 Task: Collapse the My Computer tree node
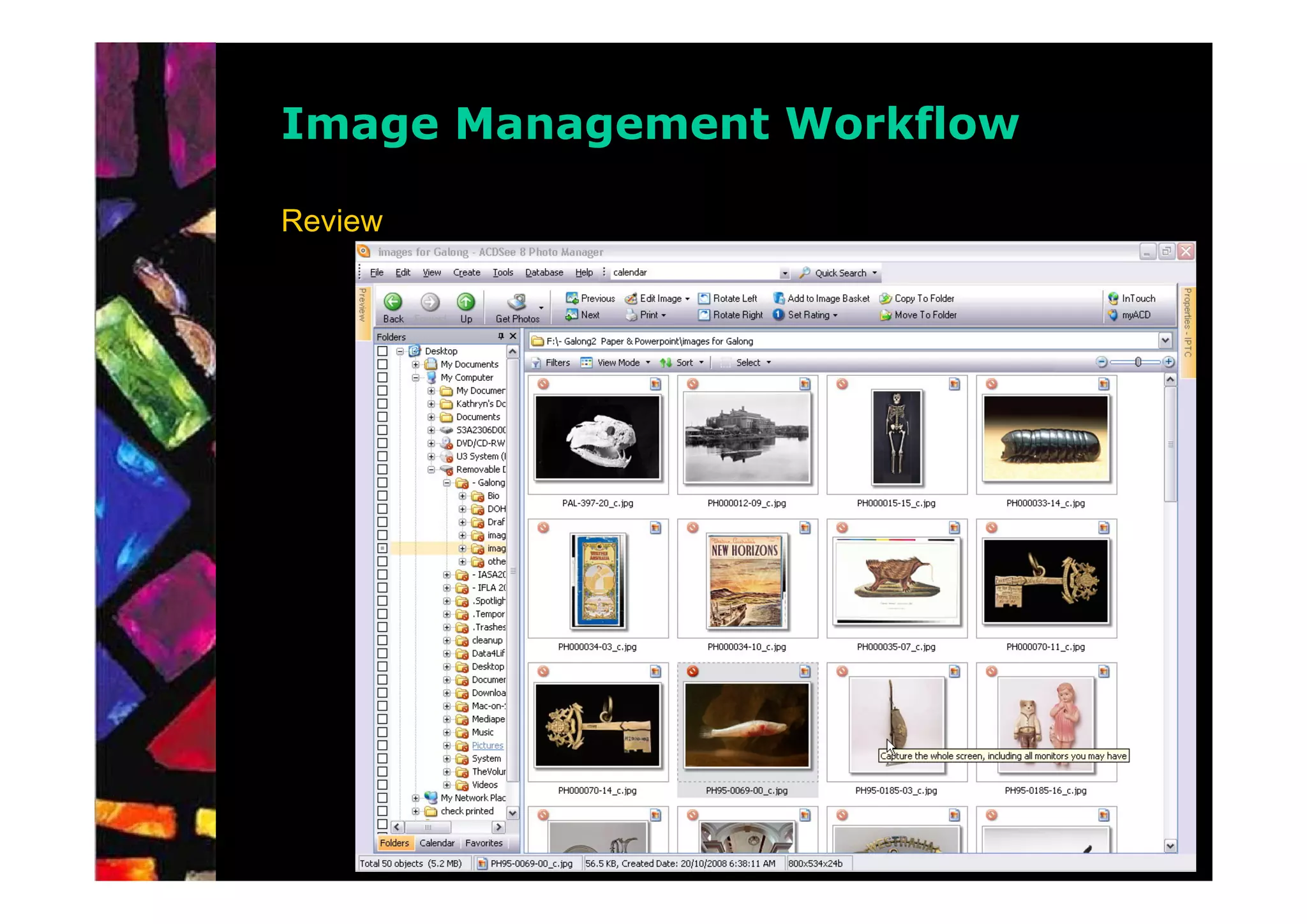[415, 377]
